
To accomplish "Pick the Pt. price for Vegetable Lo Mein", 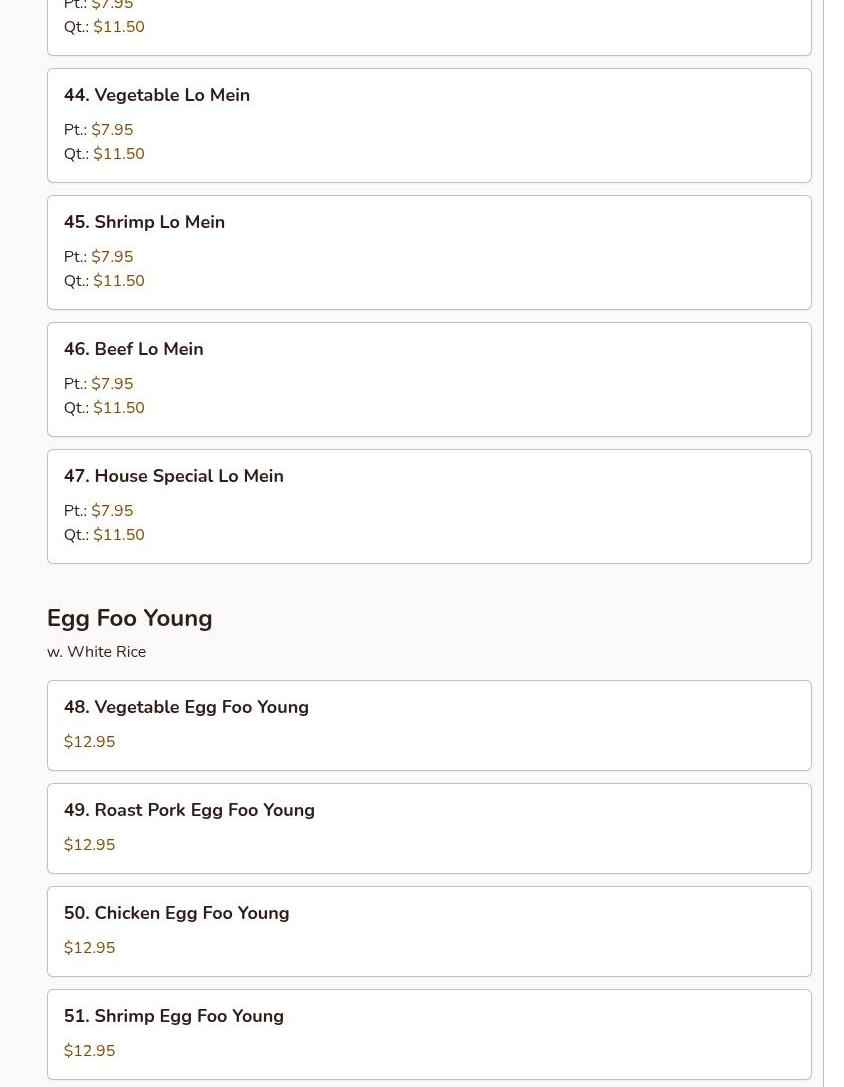I will (x=111, y=130).
